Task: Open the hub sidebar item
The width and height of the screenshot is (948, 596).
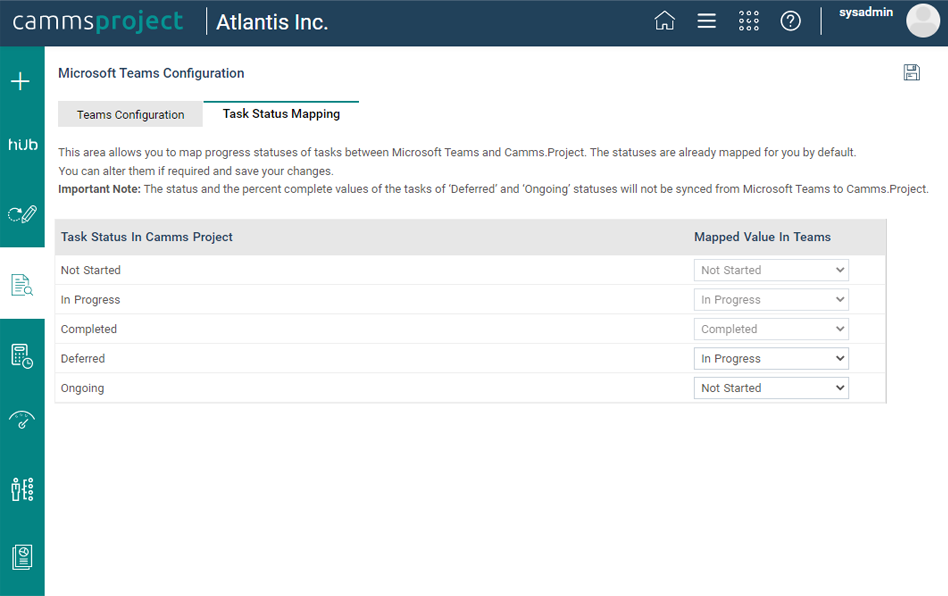Action: point(22,144)
